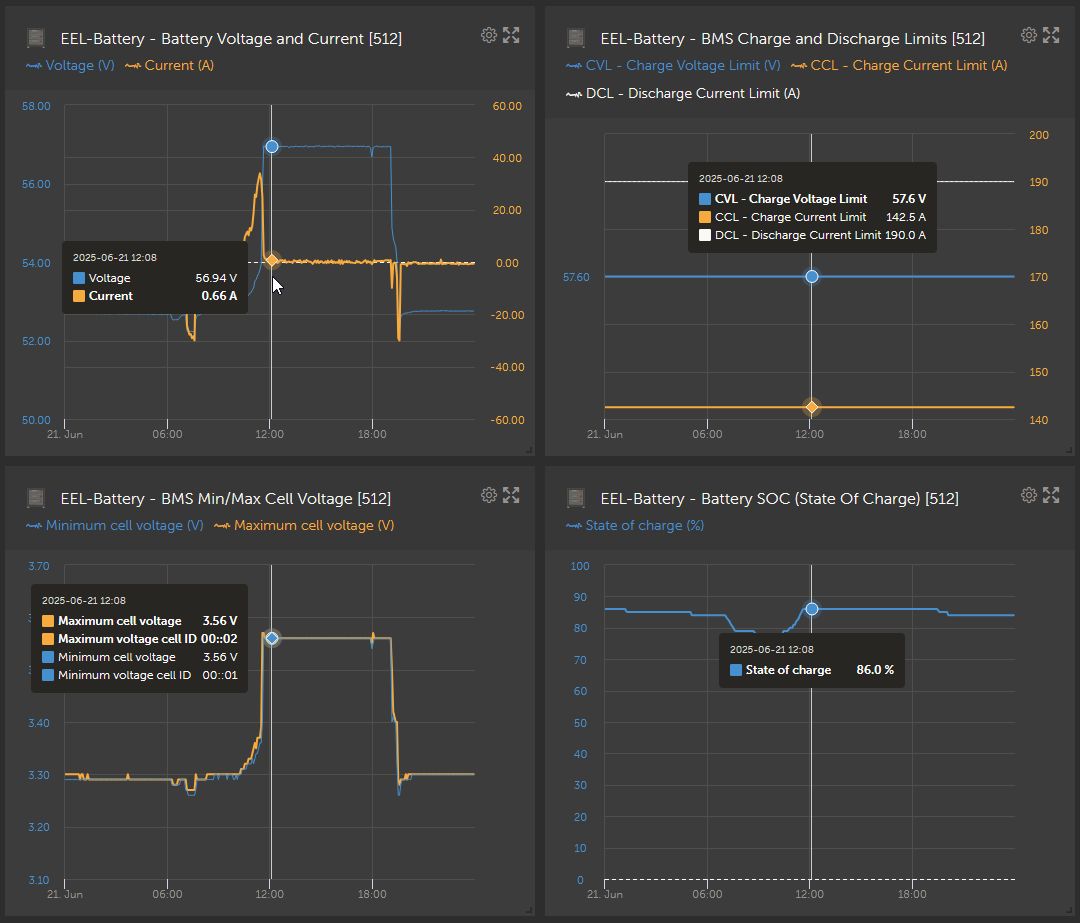Expand BMS Min/Max Cell Voltage widget fullscreen
Viewport: 1080px width, 923px height.
[511, 495]
